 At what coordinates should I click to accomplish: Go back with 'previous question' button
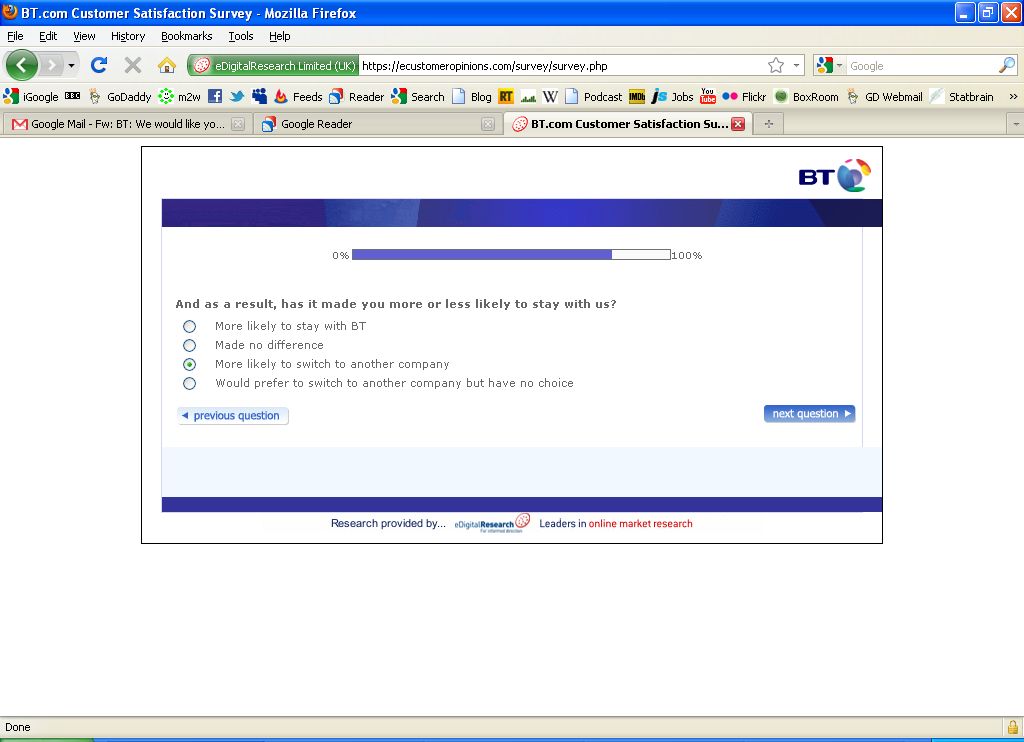[233, 416]
